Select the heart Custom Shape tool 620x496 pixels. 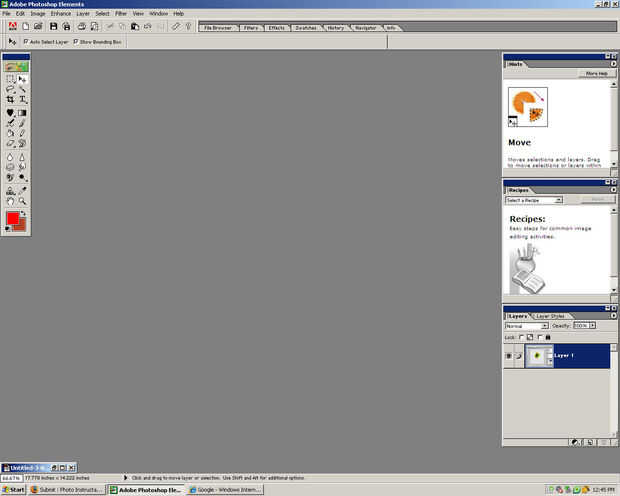click(10, 113)
